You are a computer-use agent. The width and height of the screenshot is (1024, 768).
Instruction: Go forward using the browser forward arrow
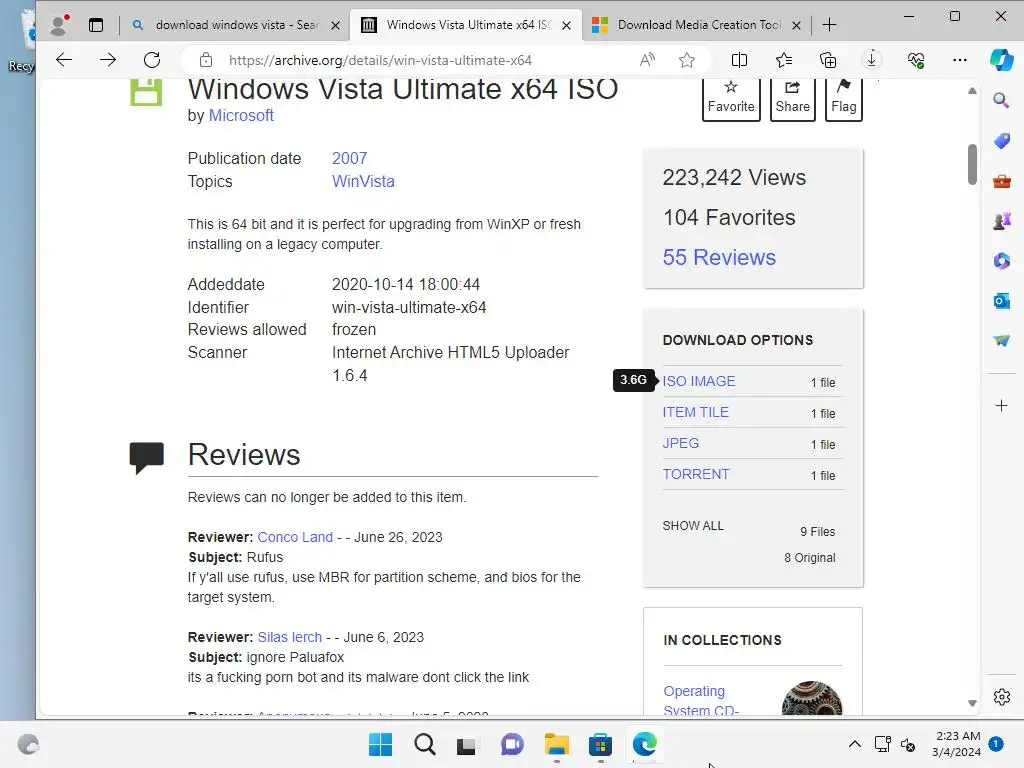108,60
